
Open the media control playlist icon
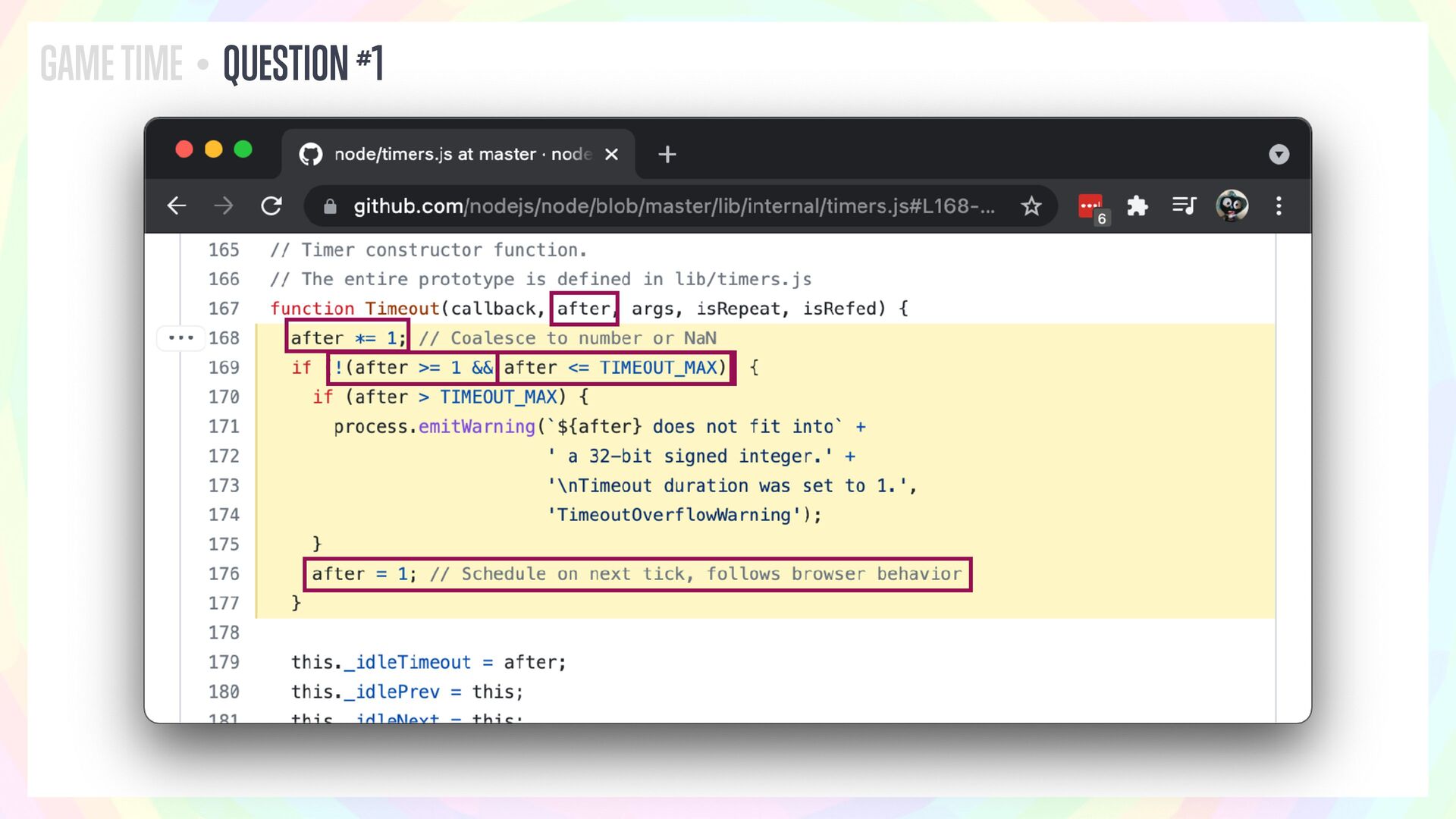pyautogui.click(x=1184, y=206)
